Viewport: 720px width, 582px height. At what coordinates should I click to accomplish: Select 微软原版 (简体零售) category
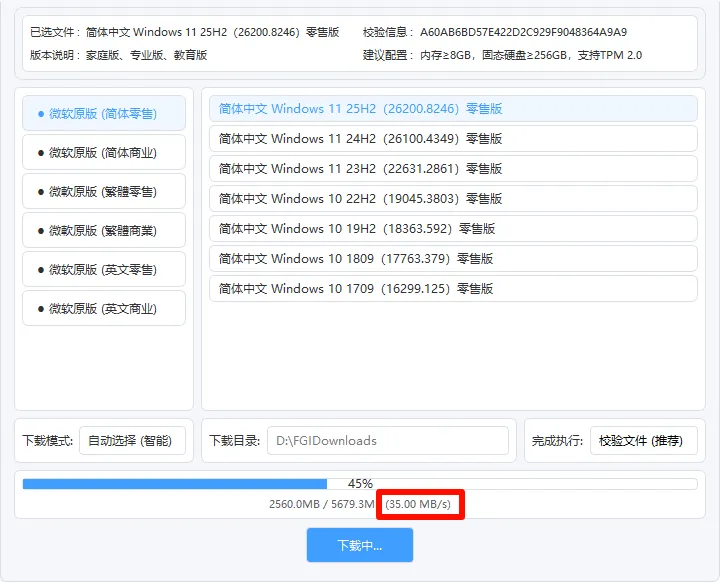tap(104, 113)
